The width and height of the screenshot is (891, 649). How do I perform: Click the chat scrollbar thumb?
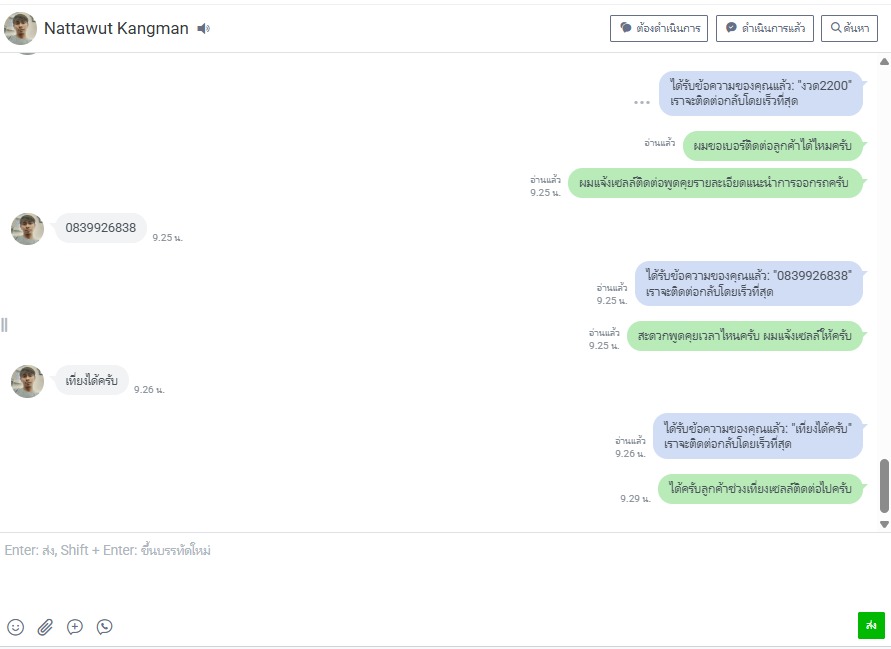[x=884, y=486]
